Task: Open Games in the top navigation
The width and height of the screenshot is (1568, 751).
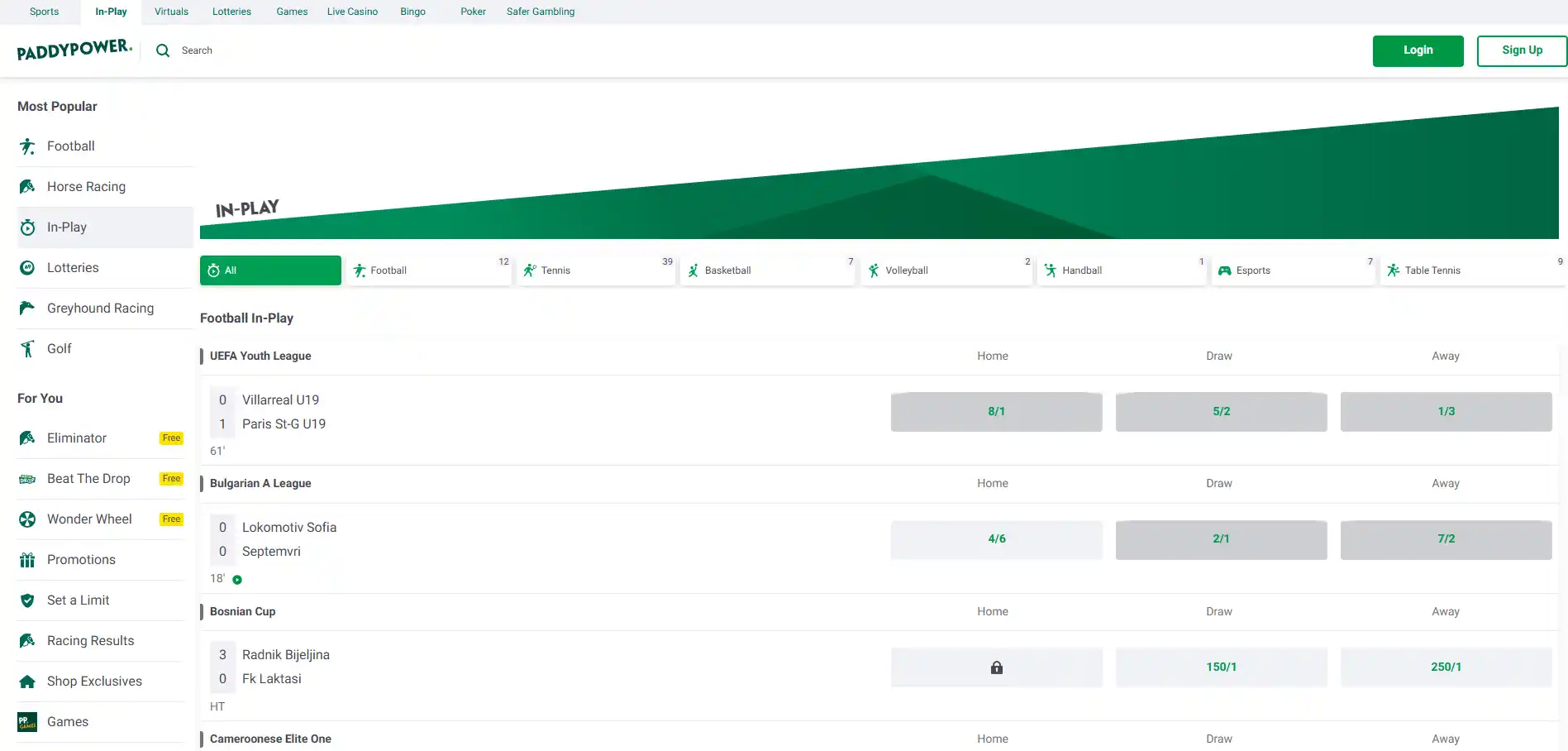Action: [x=292, y=12]
